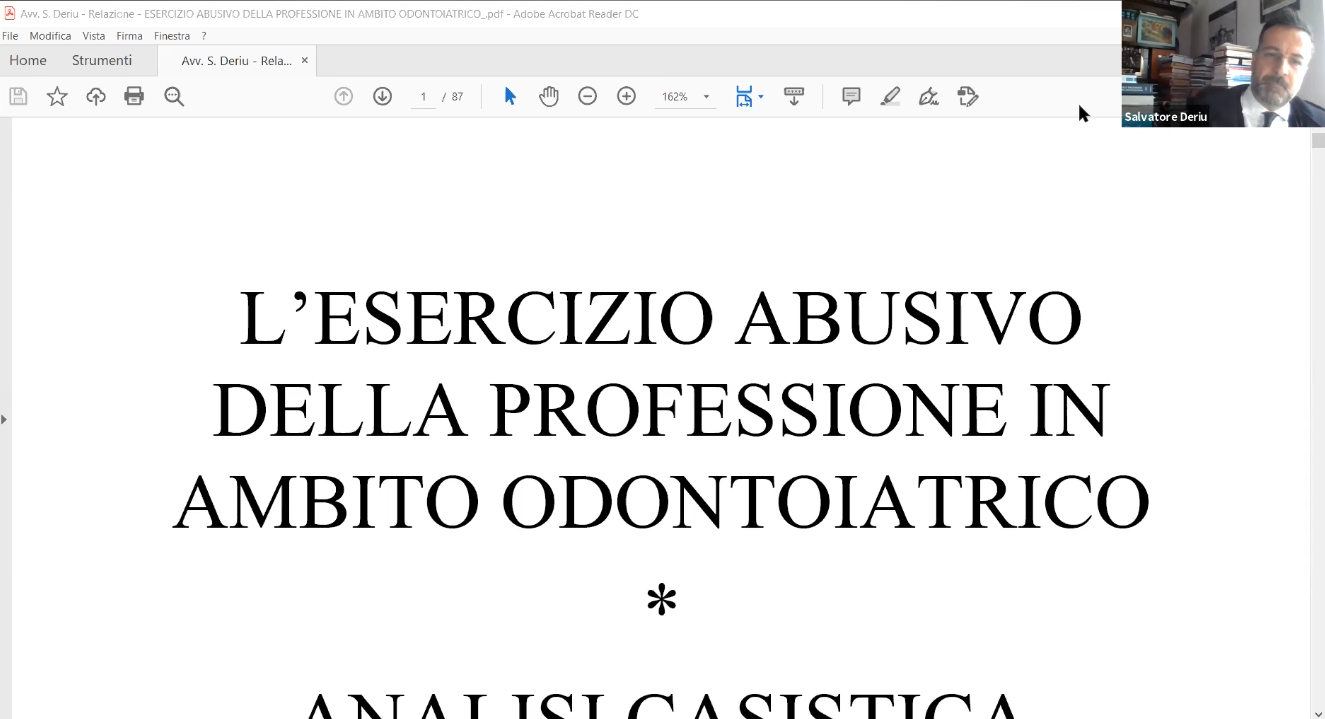Close the Avv. S. Deriu document tab

(305, 60)
